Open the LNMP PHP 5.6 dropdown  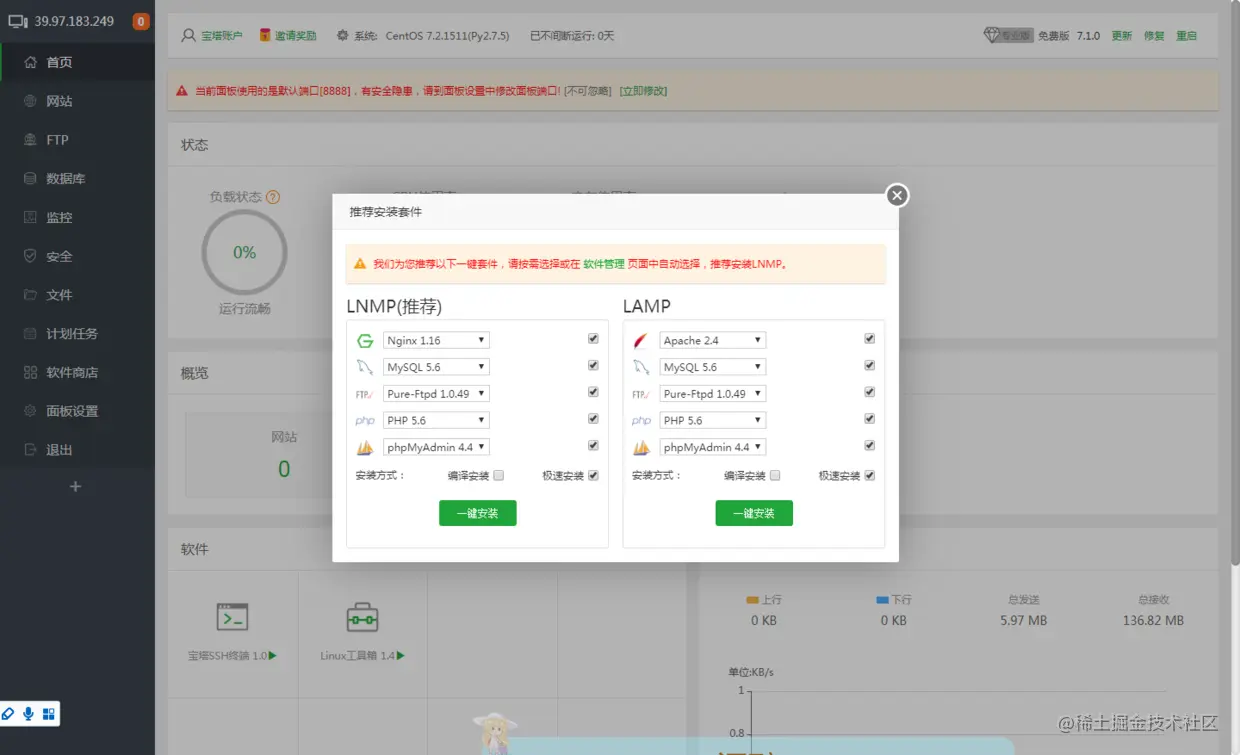[x=436, y=420]
